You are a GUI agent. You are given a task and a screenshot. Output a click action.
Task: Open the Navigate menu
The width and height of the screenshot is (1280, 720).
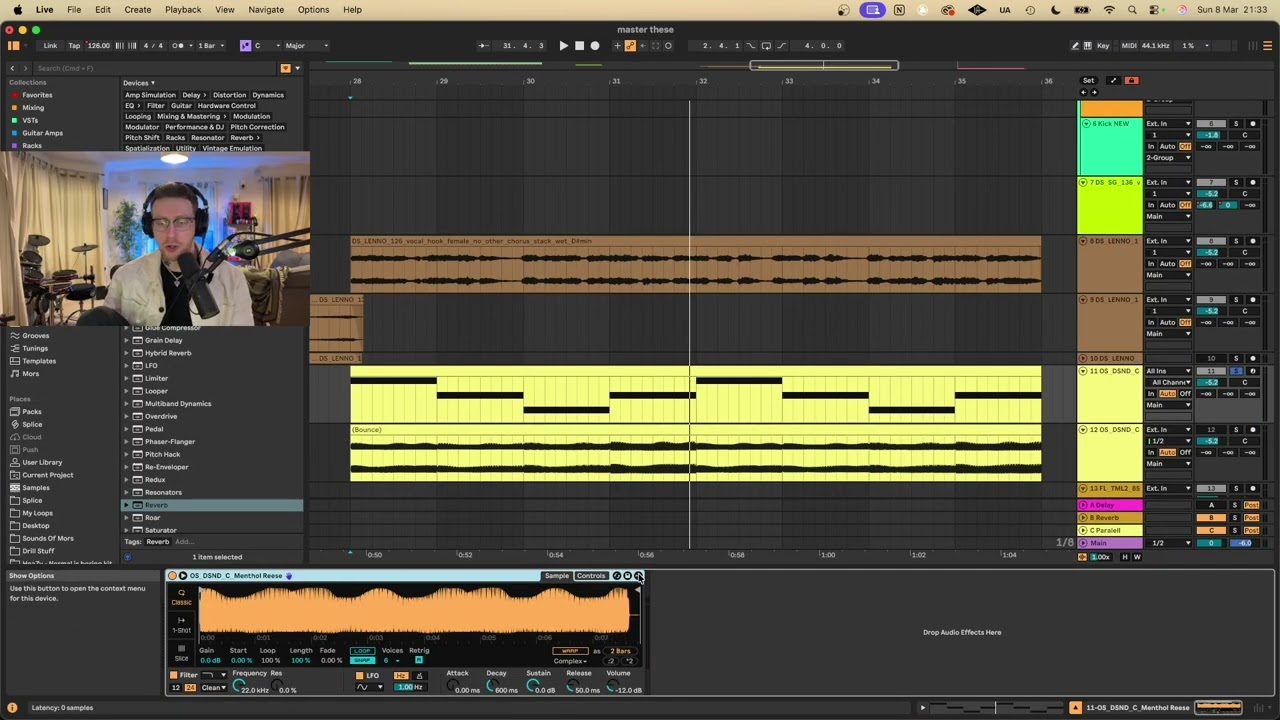click(x=266, y=10)
